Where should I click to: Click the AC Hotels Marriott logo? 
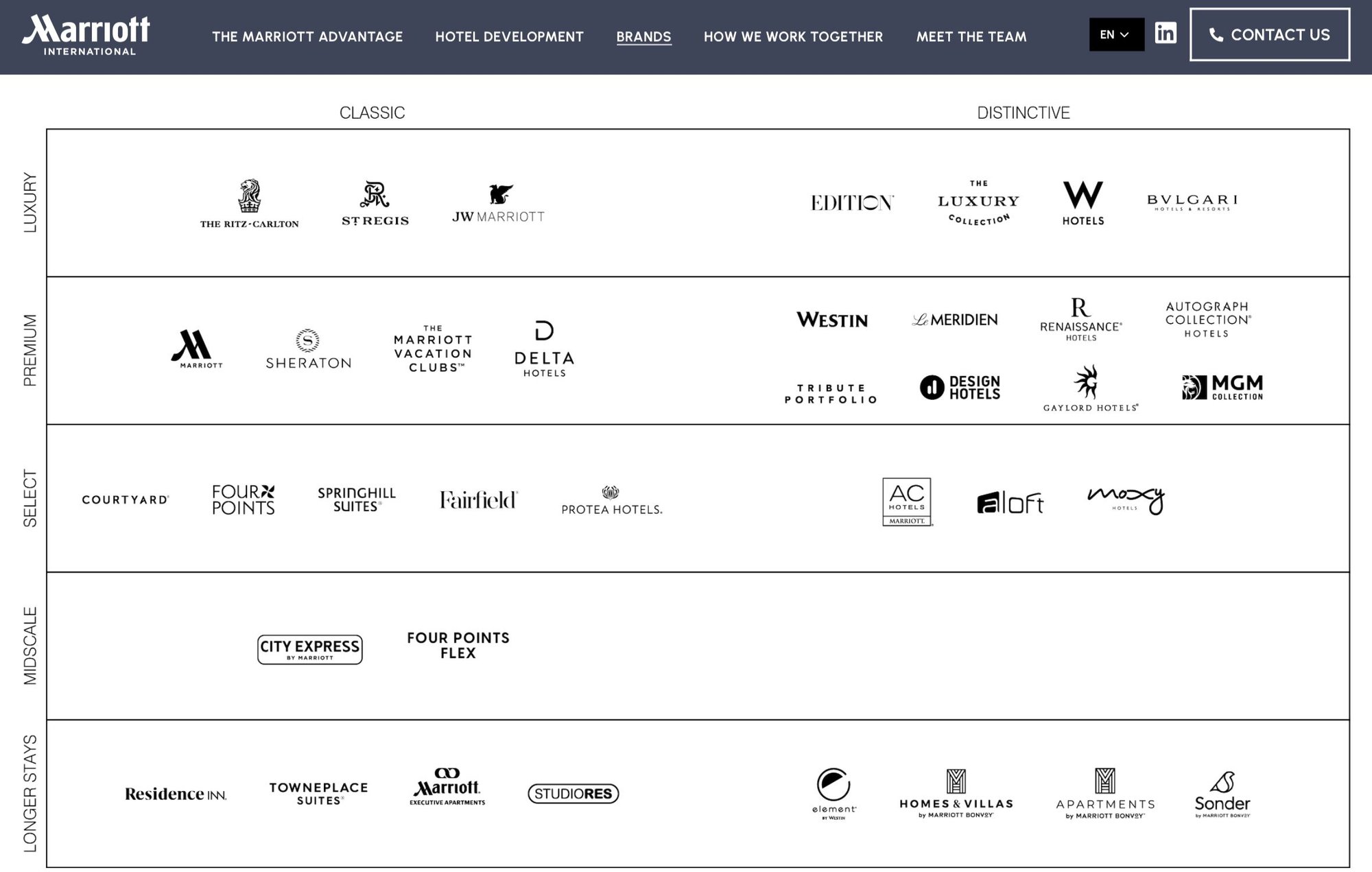pyautogui.click(x=906, y=502)
